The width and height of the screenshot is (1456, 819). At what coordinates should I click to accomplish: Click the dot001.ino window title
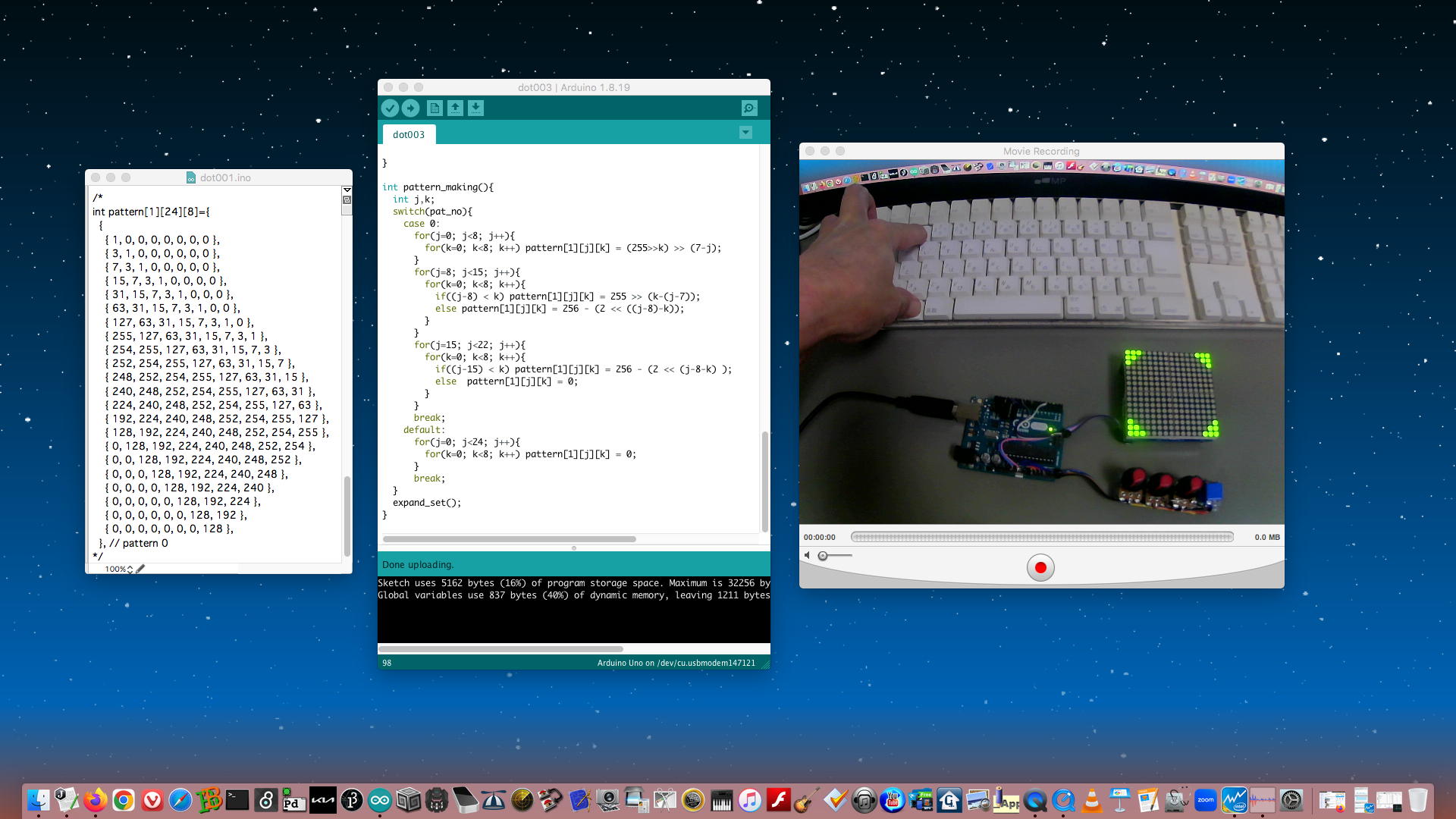pos(224,177)
